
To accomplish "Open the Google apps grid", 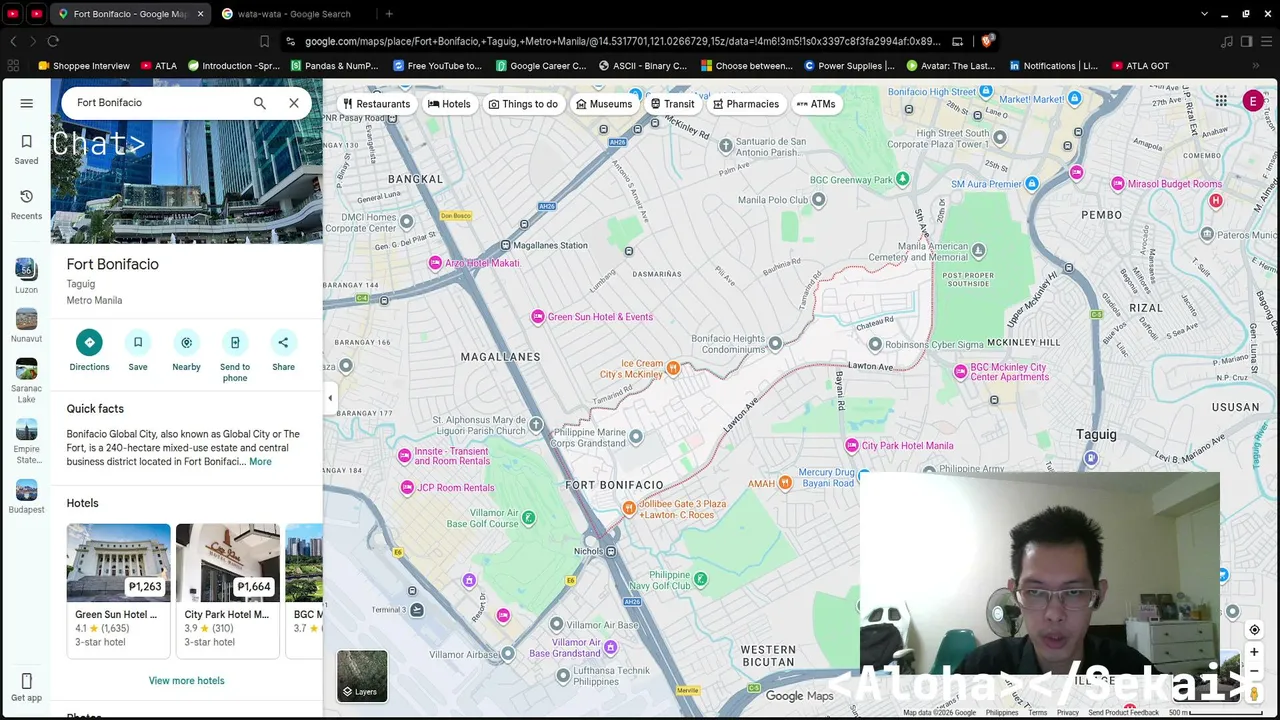I will pos(1221,101).
